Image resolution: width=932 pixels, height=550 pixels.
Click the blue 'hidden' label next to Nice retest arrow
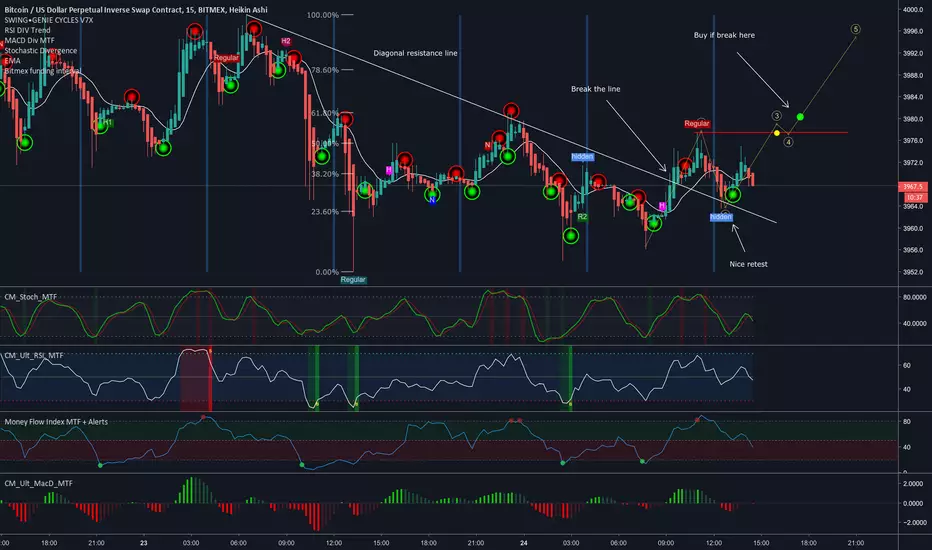[721, 217]
